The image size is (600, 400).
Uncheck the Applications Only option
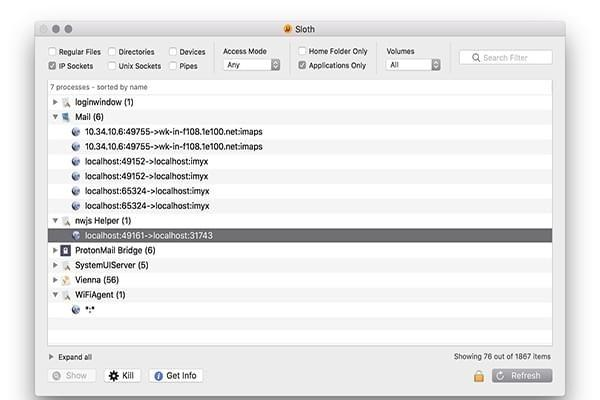pos(302,65)
